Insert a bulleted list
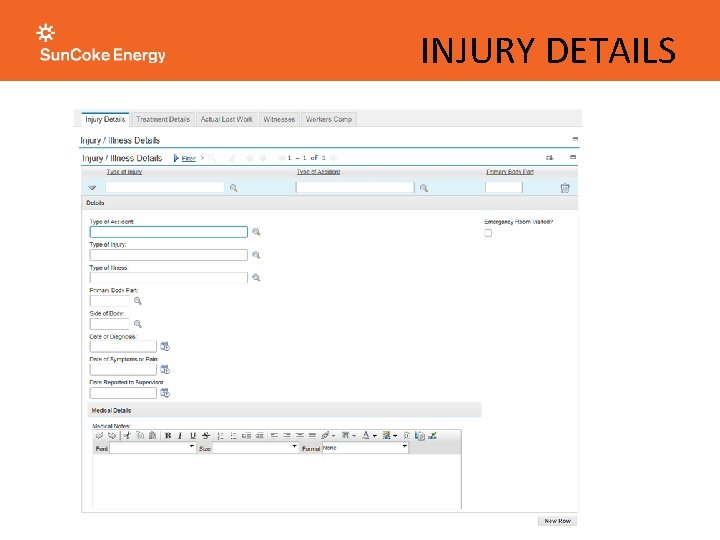720x540 pixels. pyautogui.click(x=233, y=435)
